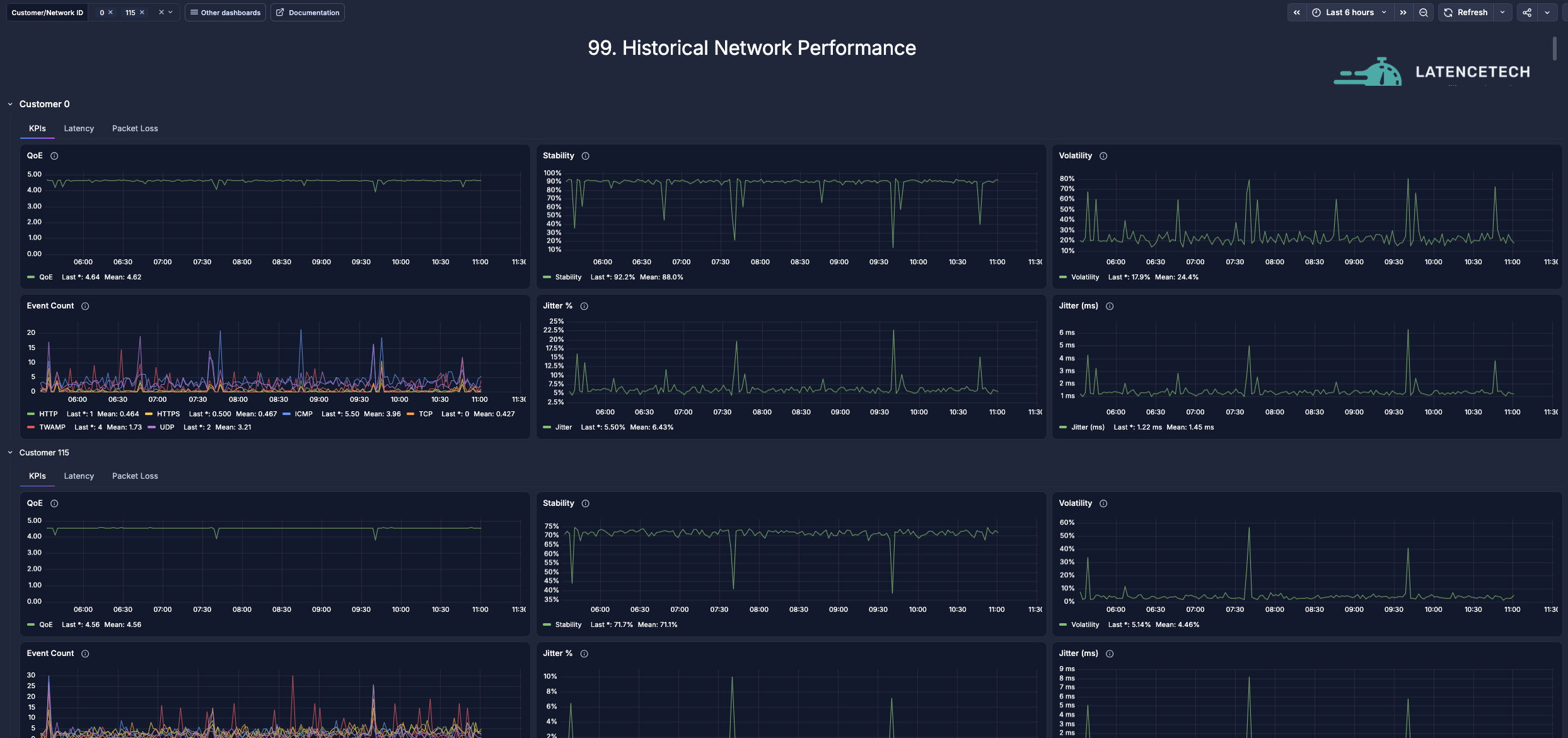Screen dimensions: 1568x738
Task: Show info for Customer 0 Stability panel
Action: (x=586, y=156)
